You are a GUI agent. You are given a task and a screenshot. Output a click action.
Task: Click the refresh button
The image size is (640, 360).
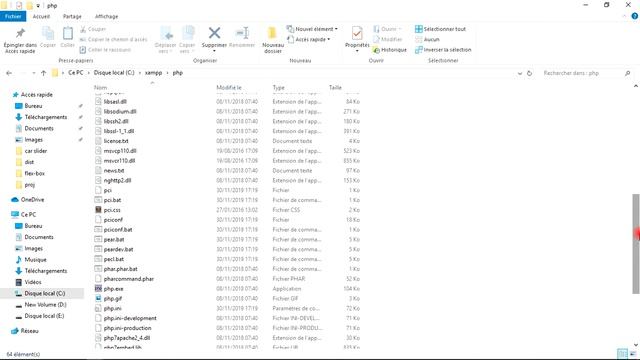pyautogui.click(x=529, y=73)
